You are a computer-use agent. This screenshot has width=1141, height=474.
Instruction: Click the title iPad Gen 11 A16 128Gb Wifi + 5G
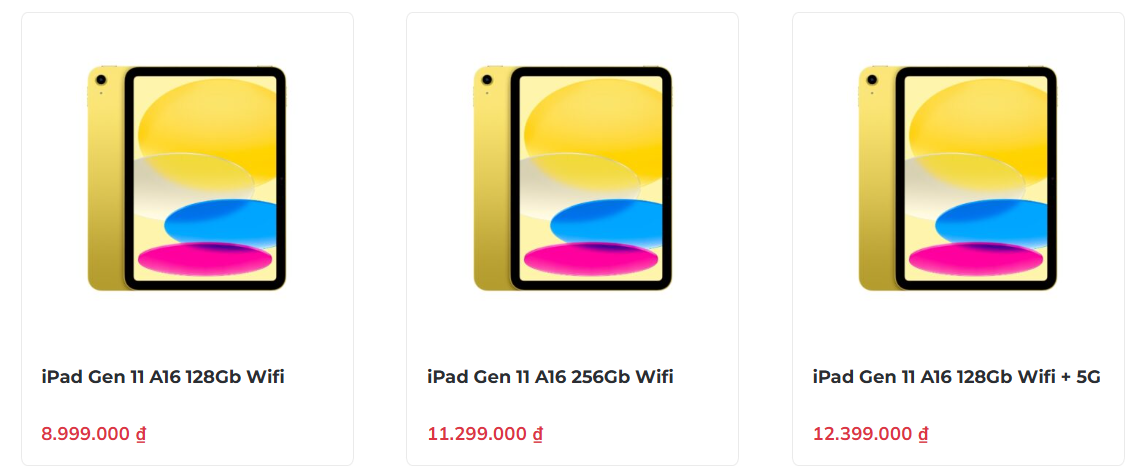957,377
